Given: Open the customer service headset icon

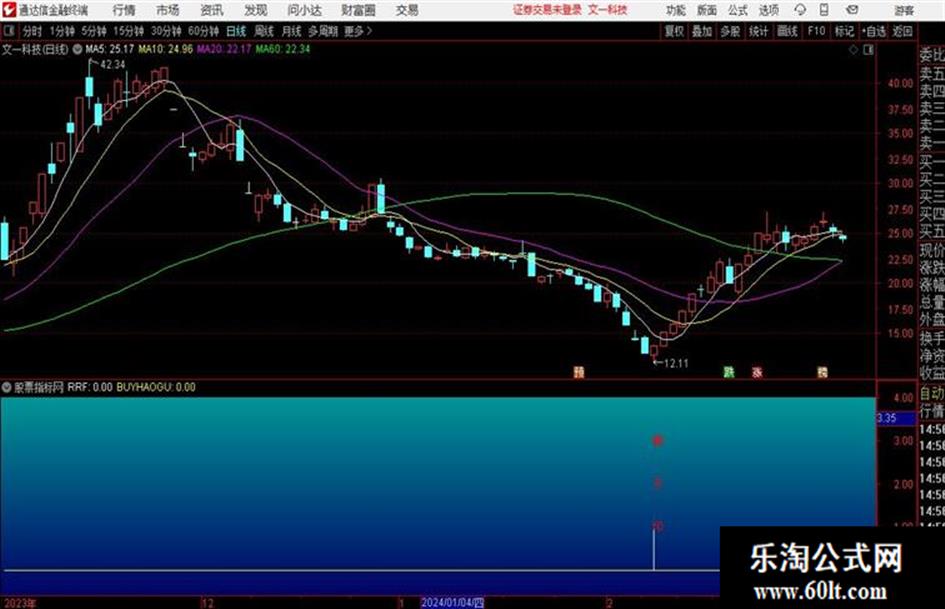Looking at the screenshot, I should [x=800, y=10].
